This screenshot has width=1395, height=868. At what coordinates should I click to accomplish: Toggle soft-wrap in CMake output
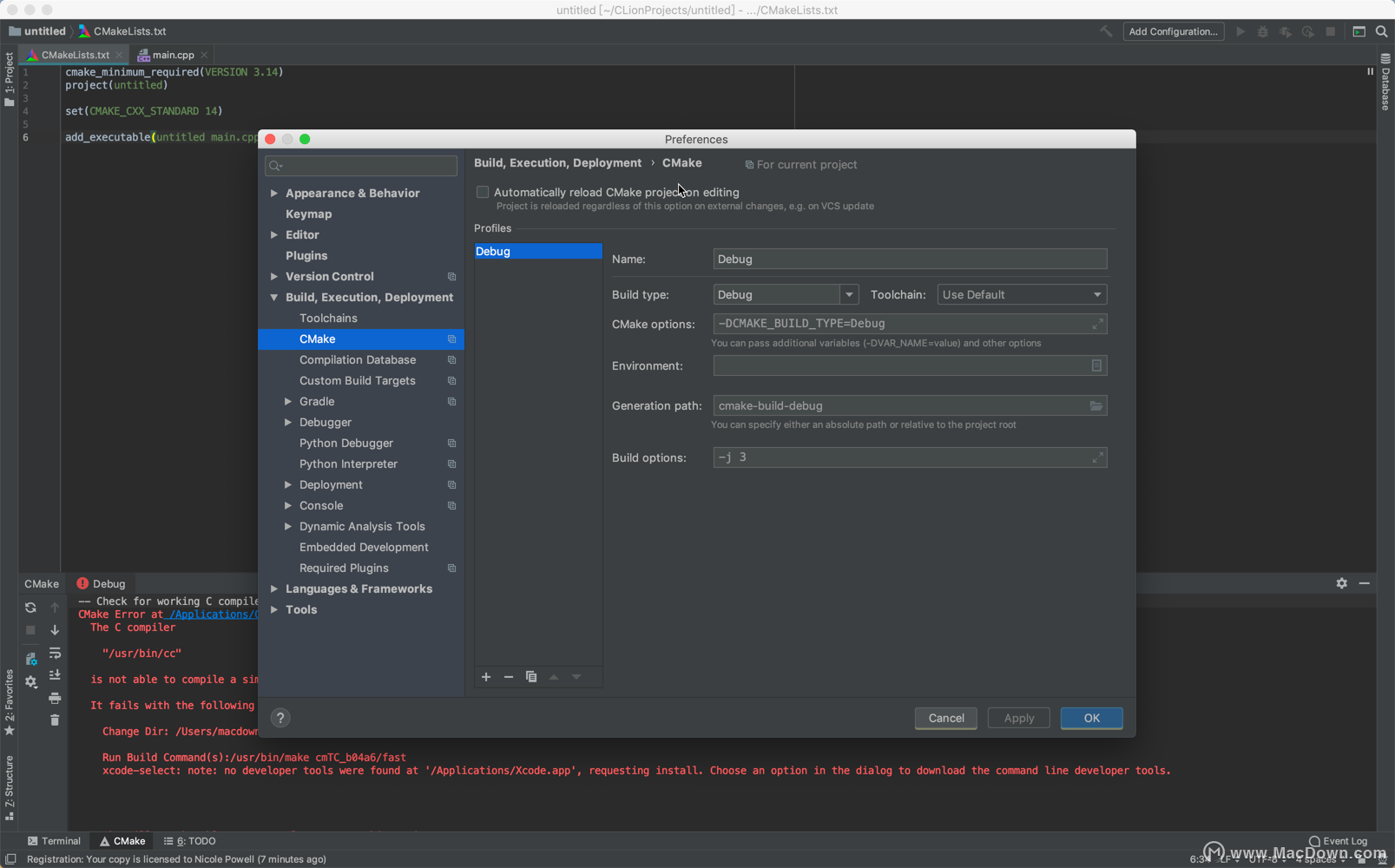coord(55,653)
